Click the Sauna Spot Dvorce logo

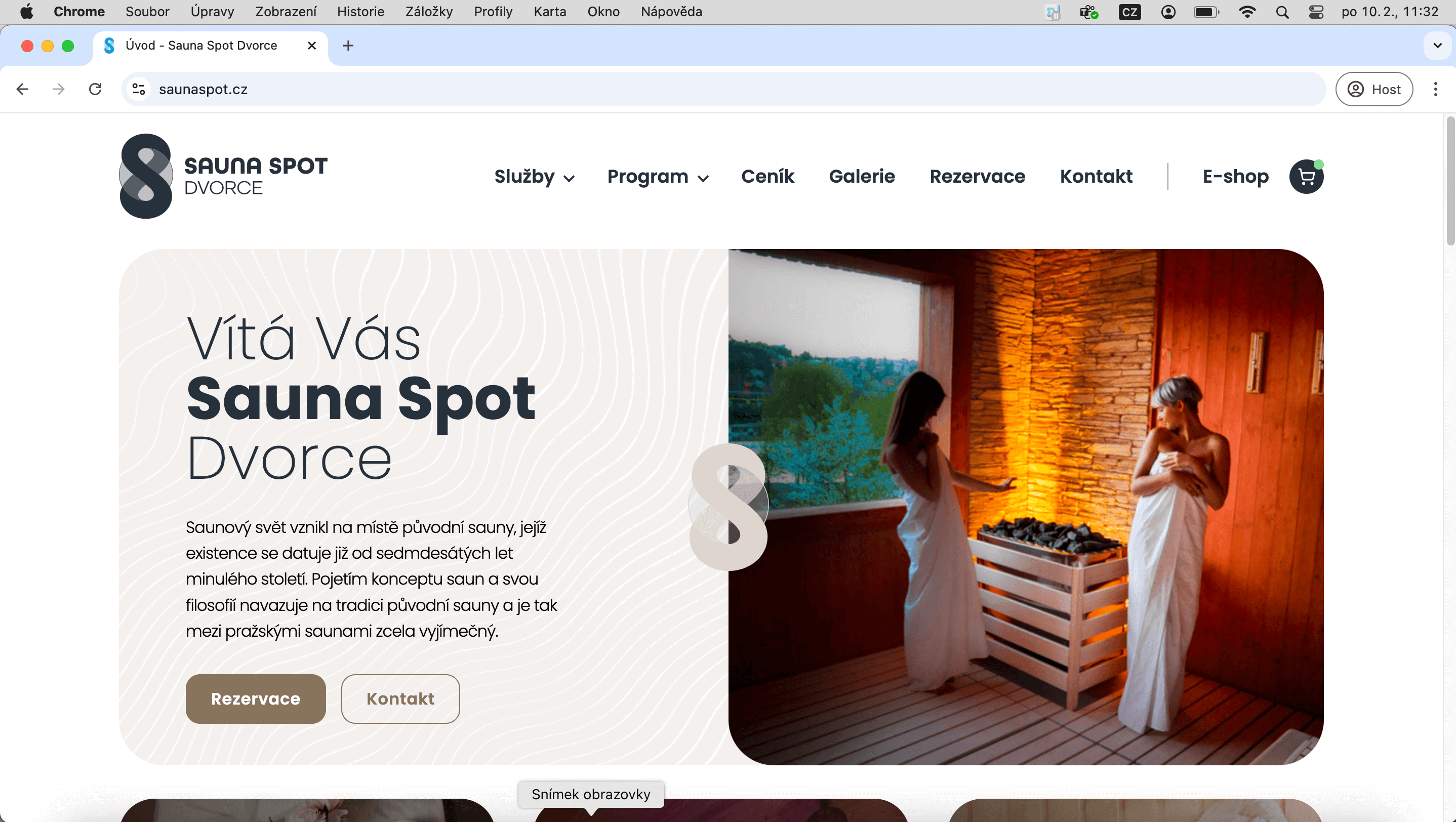[223, 176]
